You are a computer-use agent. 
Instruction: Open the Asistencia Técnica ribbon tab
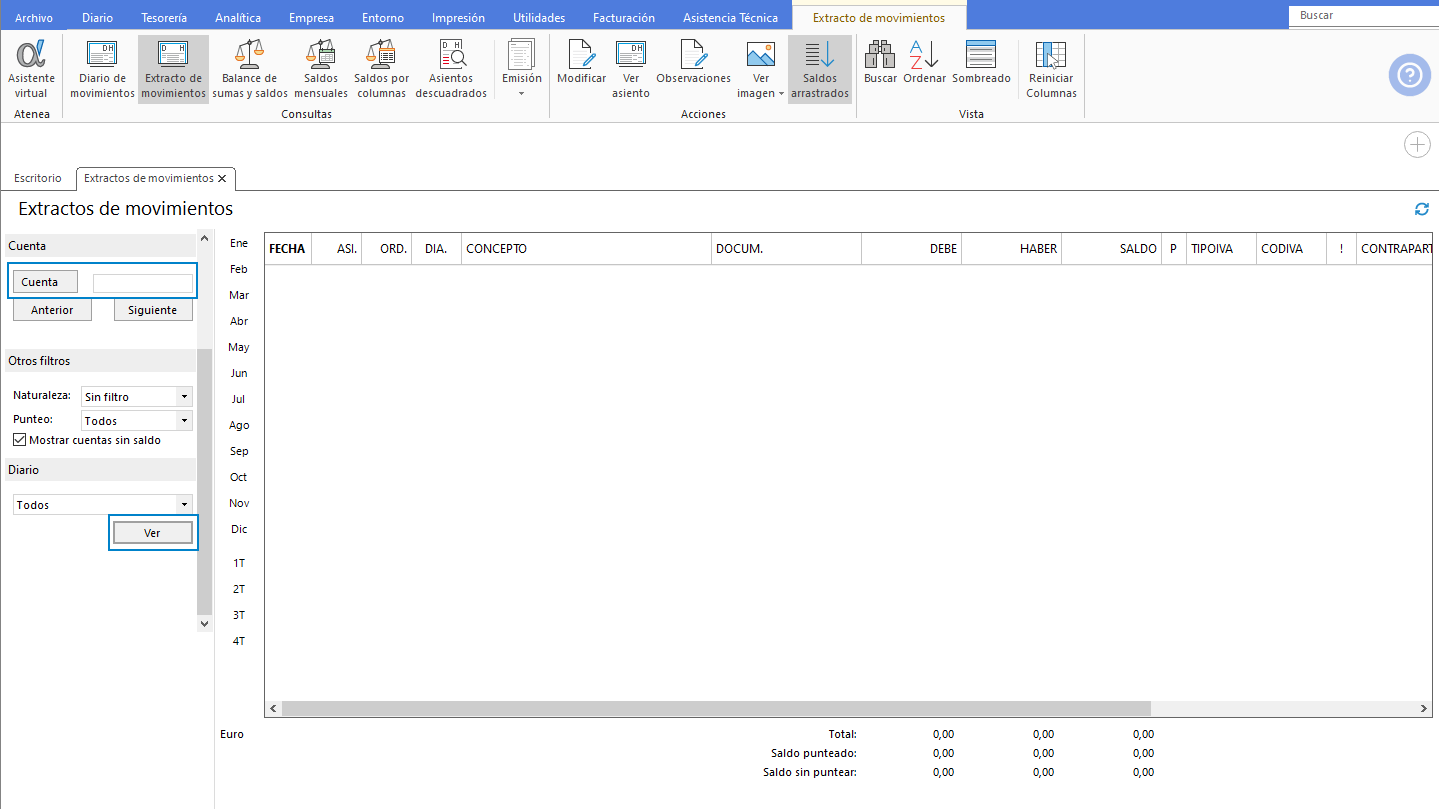(730, 18)
